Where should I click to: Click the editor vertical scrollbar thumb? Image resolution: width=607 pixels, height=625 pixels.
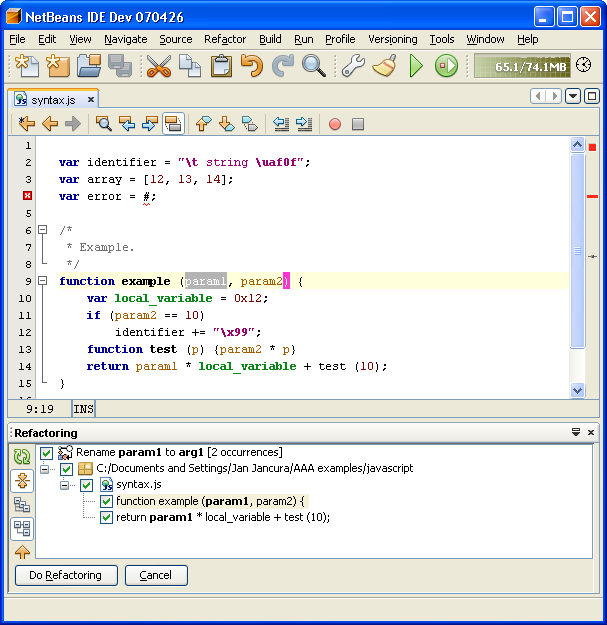click(x=578, y=252)
